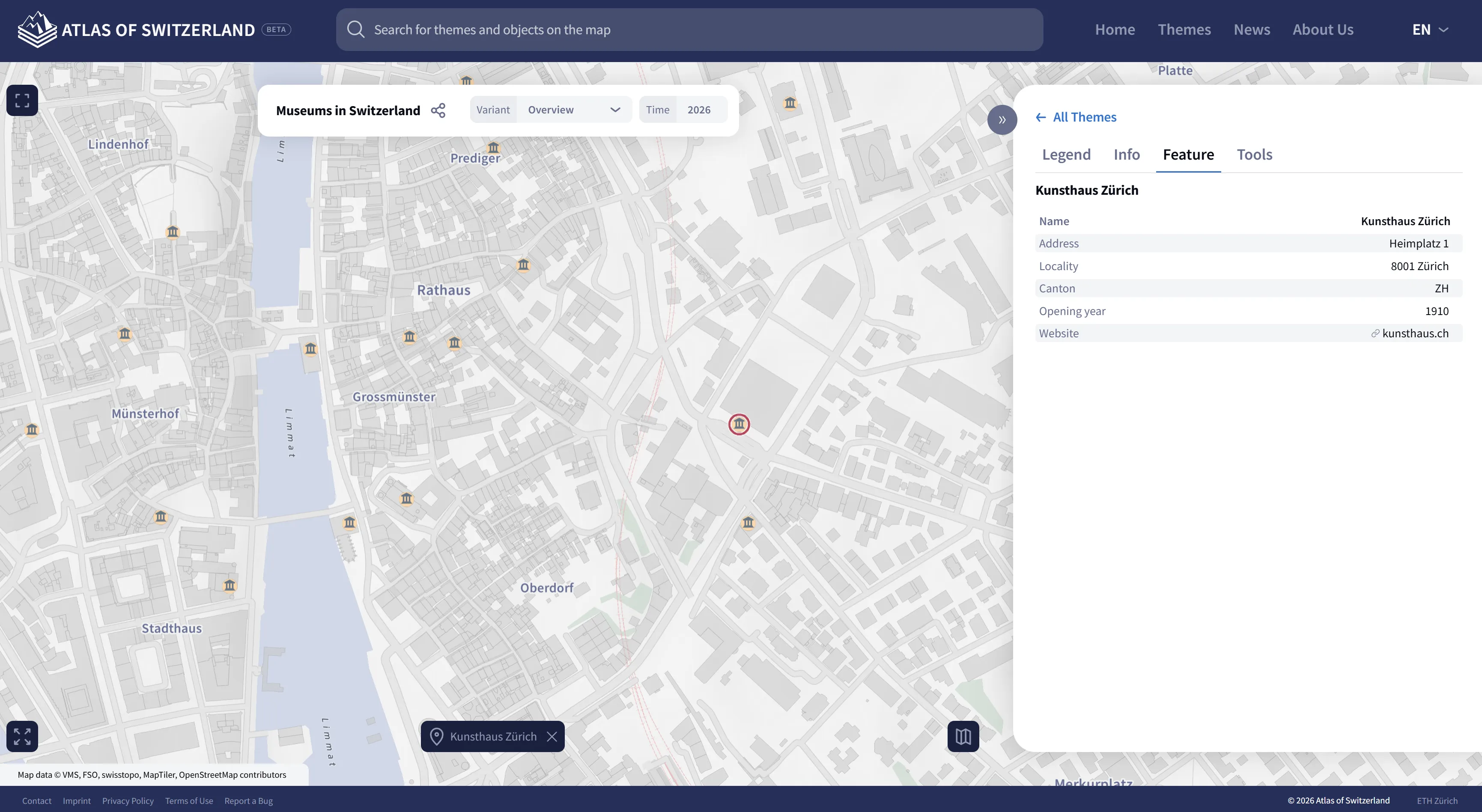Open the EN language dropdown
The image size is (1482, 812).
(1430, 30)
